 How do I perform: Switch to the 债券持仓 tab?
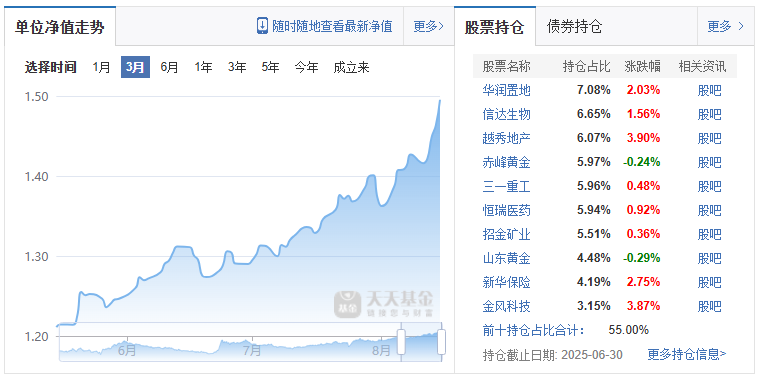[x=575, y=26]
